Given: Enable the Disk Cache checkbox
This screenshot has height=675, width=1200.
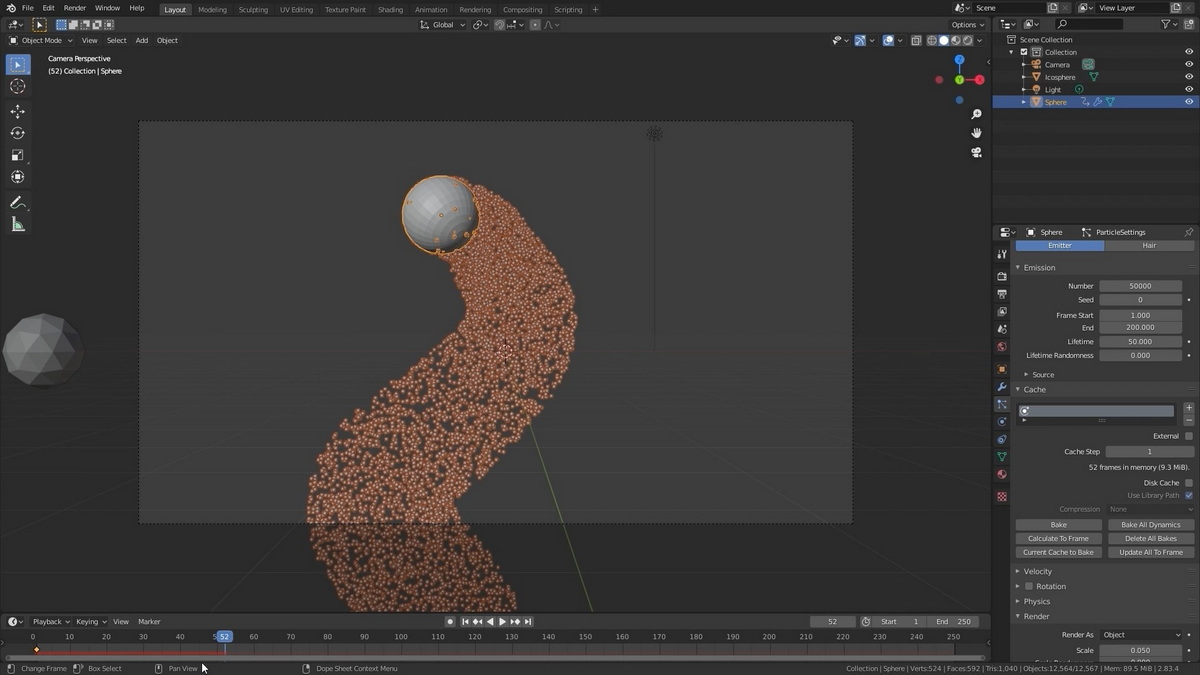Looking at the screenshot, I should click(1188, 483).
